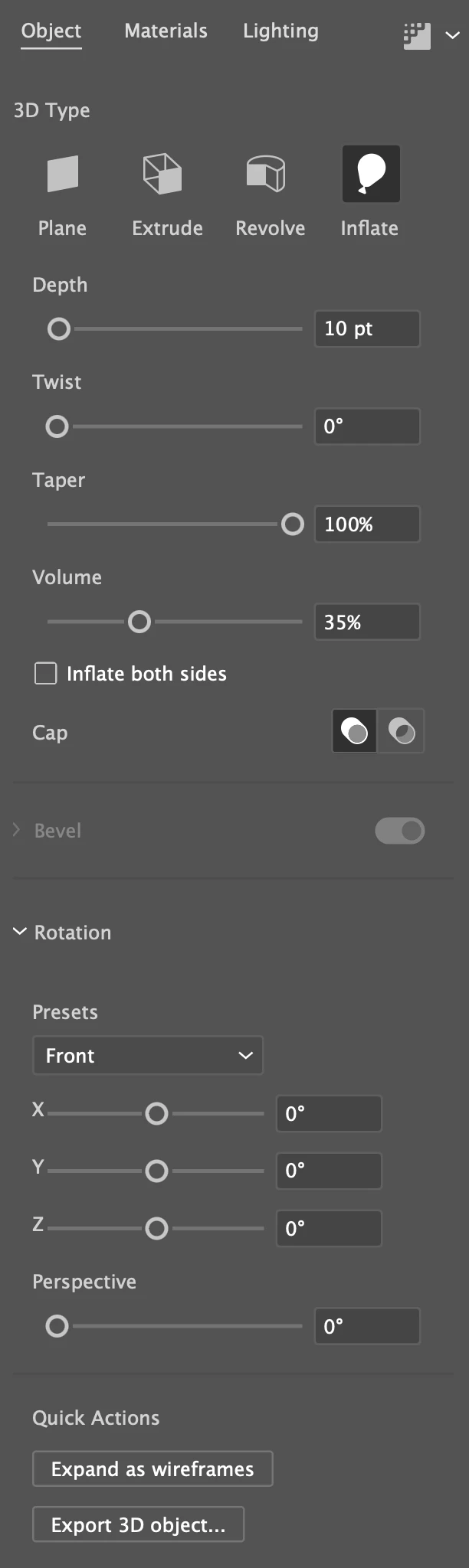The width and height of the screenshot is (469, 1568).
Task: Enable the Inflate both sides checkbox
Action: pyautogui.click(x=46, y=674)
